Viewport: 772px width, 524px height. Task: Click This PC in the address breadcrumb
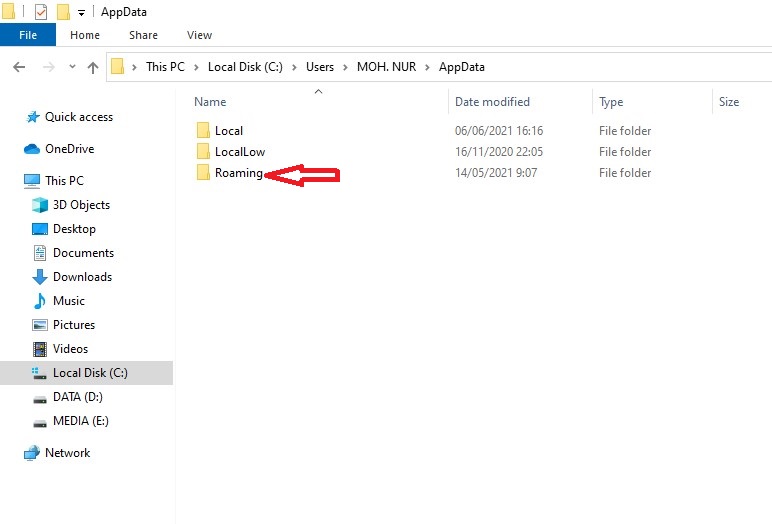(165, 66)
